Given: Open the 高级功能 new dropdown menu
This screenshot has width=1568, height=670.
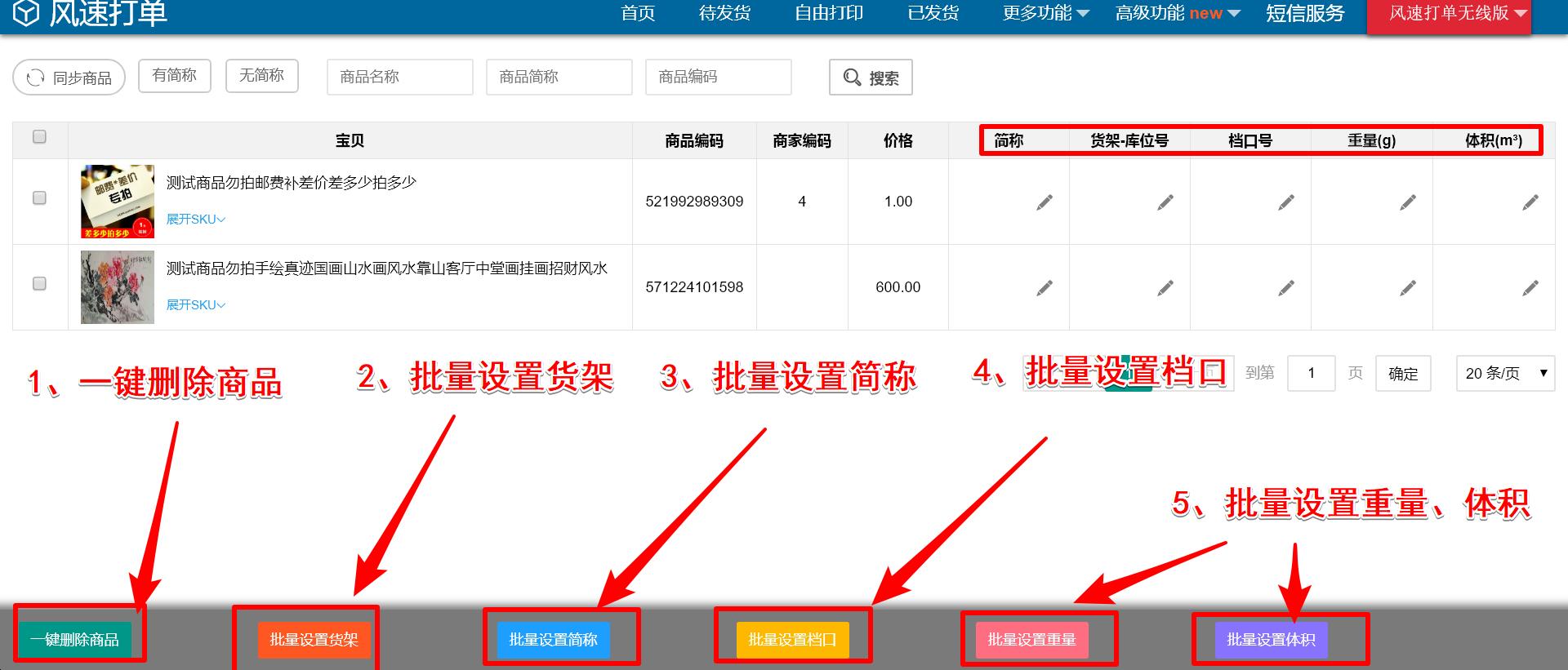Looking at the screenshot, I should click(1178, 13).
